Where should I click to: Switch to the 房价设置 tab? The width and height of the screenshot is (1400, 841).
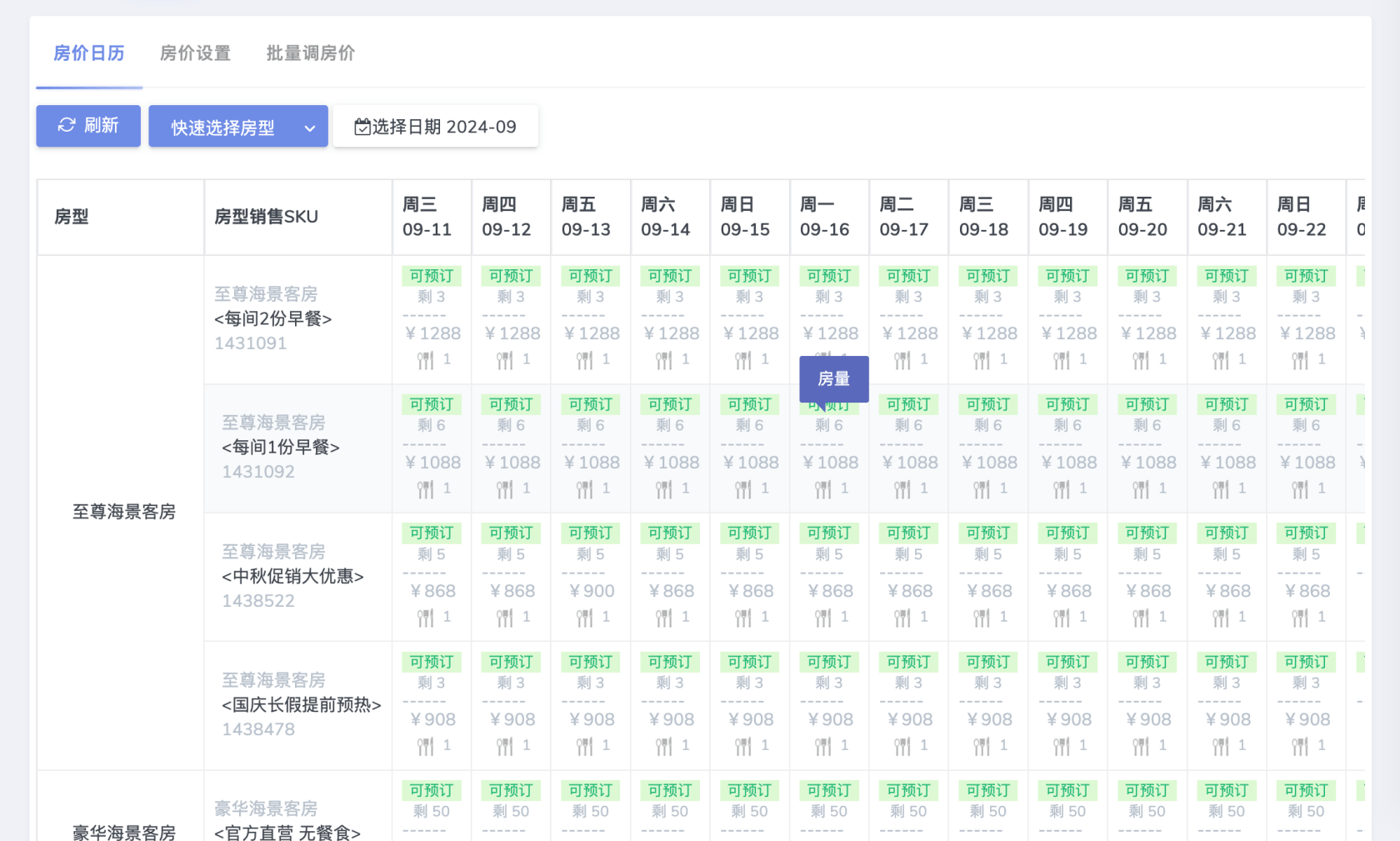click(x=195, y=53)
